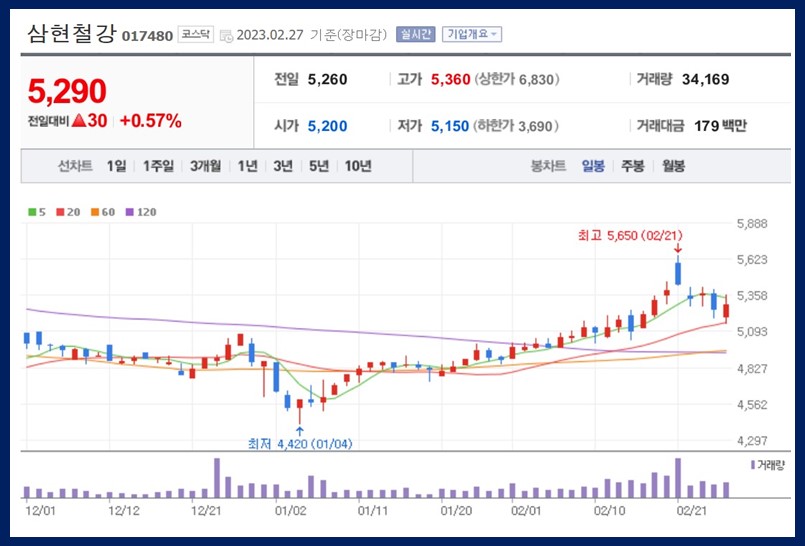
Task: Switch to the 1년 line chart
Action: pos(247,166)
